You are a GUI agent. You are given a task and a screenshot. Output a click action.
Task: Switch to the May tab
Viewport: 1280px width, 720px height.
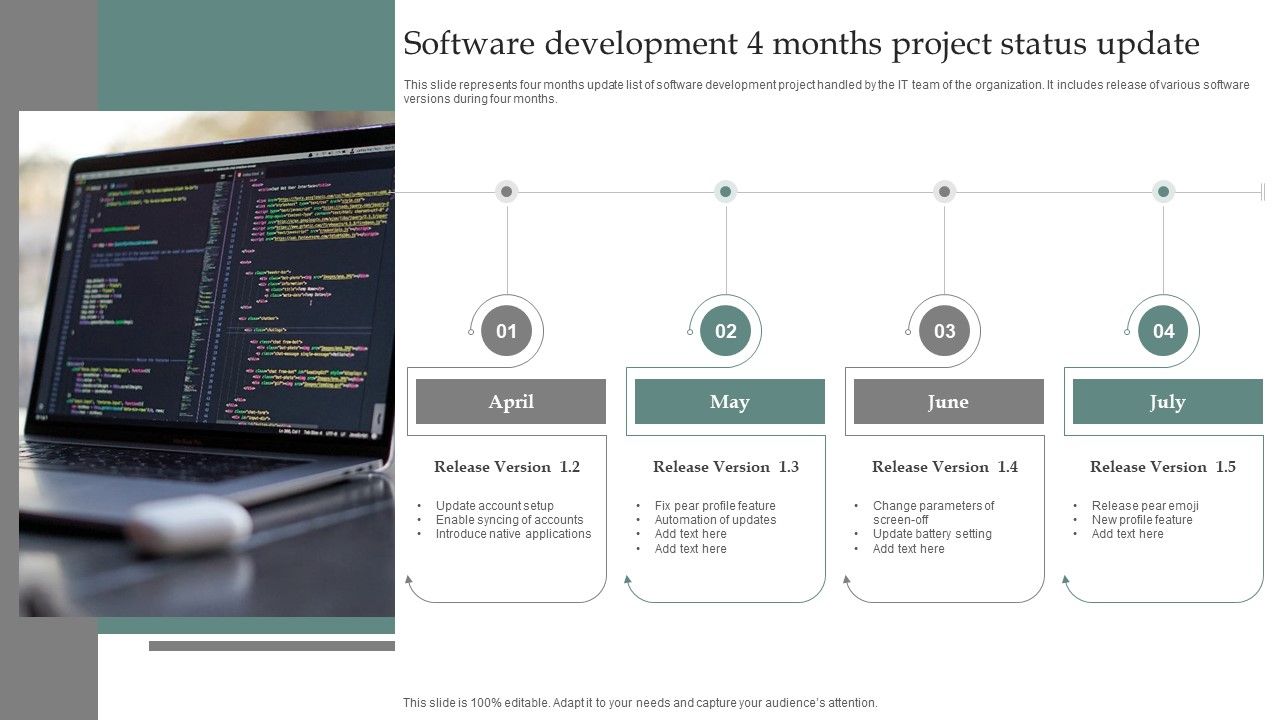pos(729,401)
